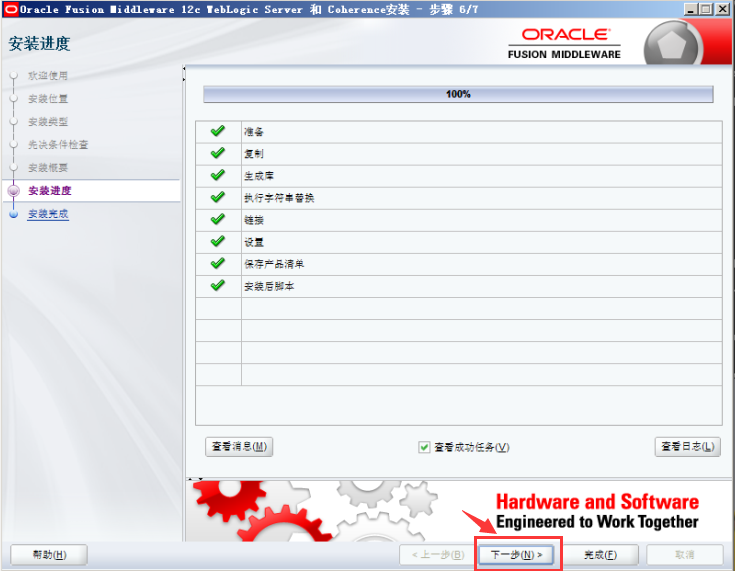Toggle the 查看成功任务(V) checkbox
The width and height of the screenshot is (735, 571).
tap(424, 447)
